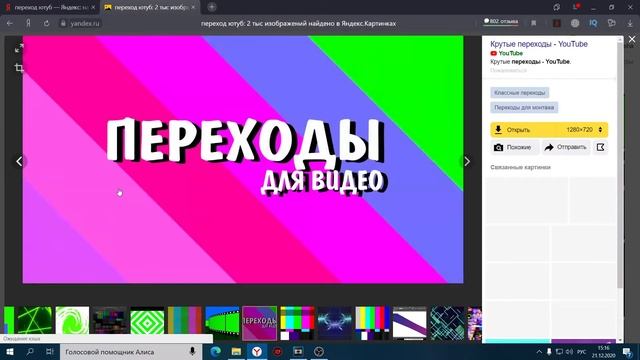Open the green YouTube source link

pyautogui.click(x=510, y=53)
